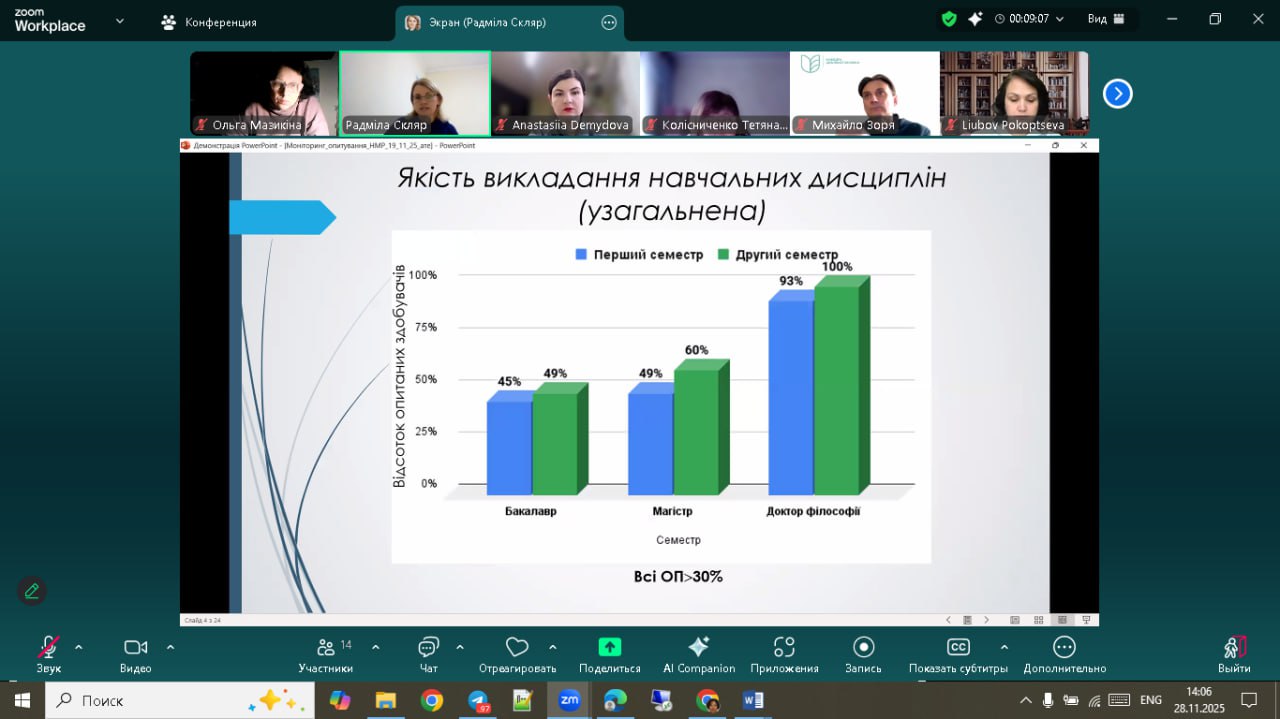Switch to the Конференция tab

point(209,22)
